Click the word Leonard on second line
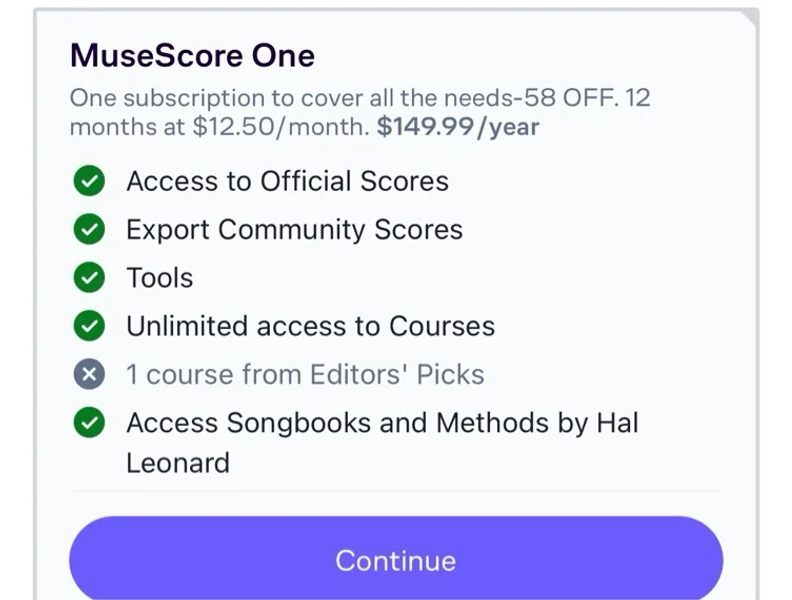 point(178,463)
